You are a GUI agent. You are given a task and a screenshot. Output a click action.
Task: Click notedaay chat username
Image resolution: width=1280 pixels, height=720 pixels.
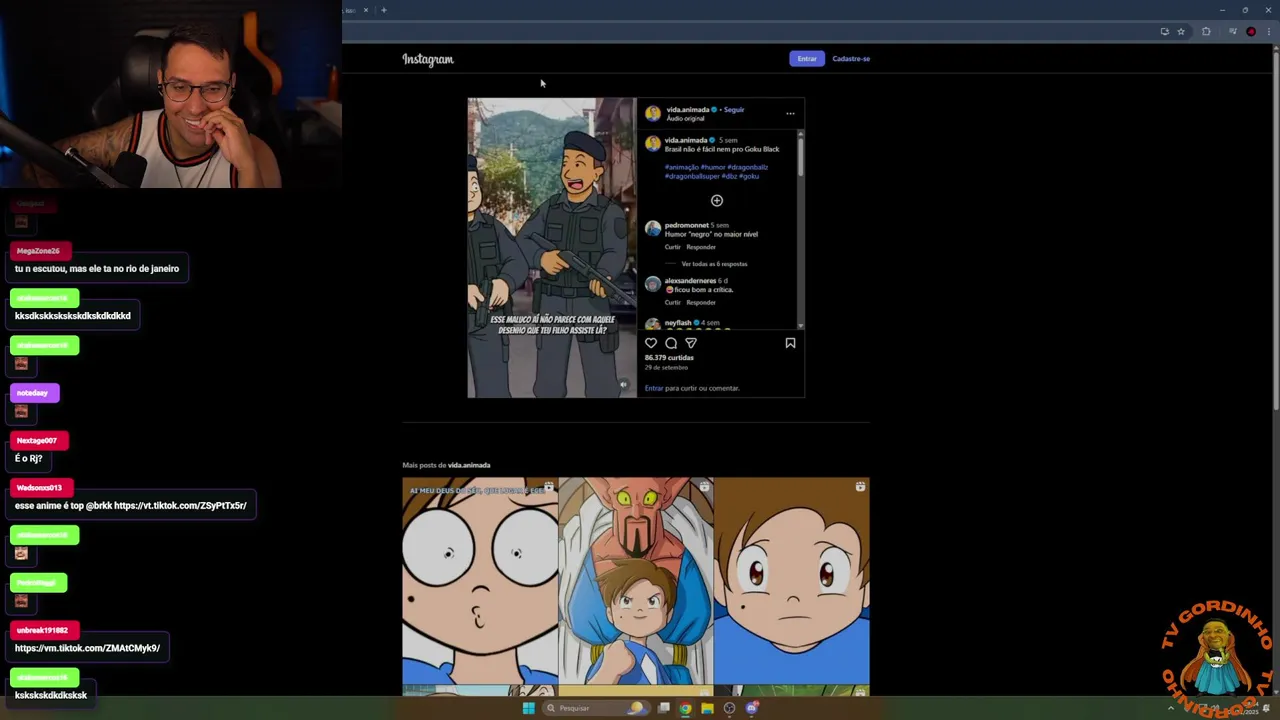tap(32, 393)
